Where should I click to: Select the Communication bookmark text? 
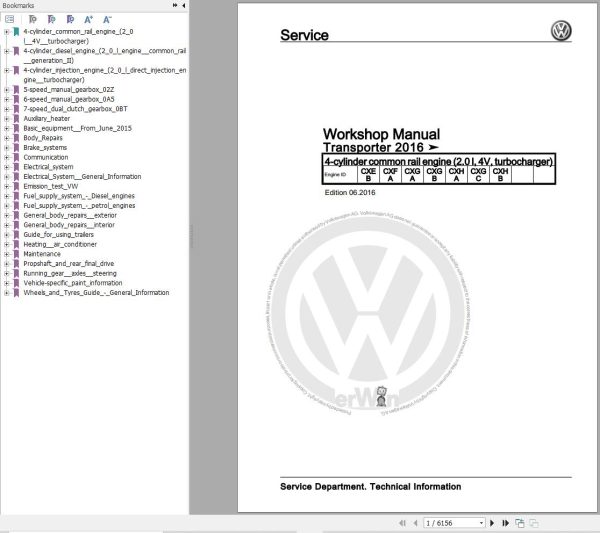[46, 157]
